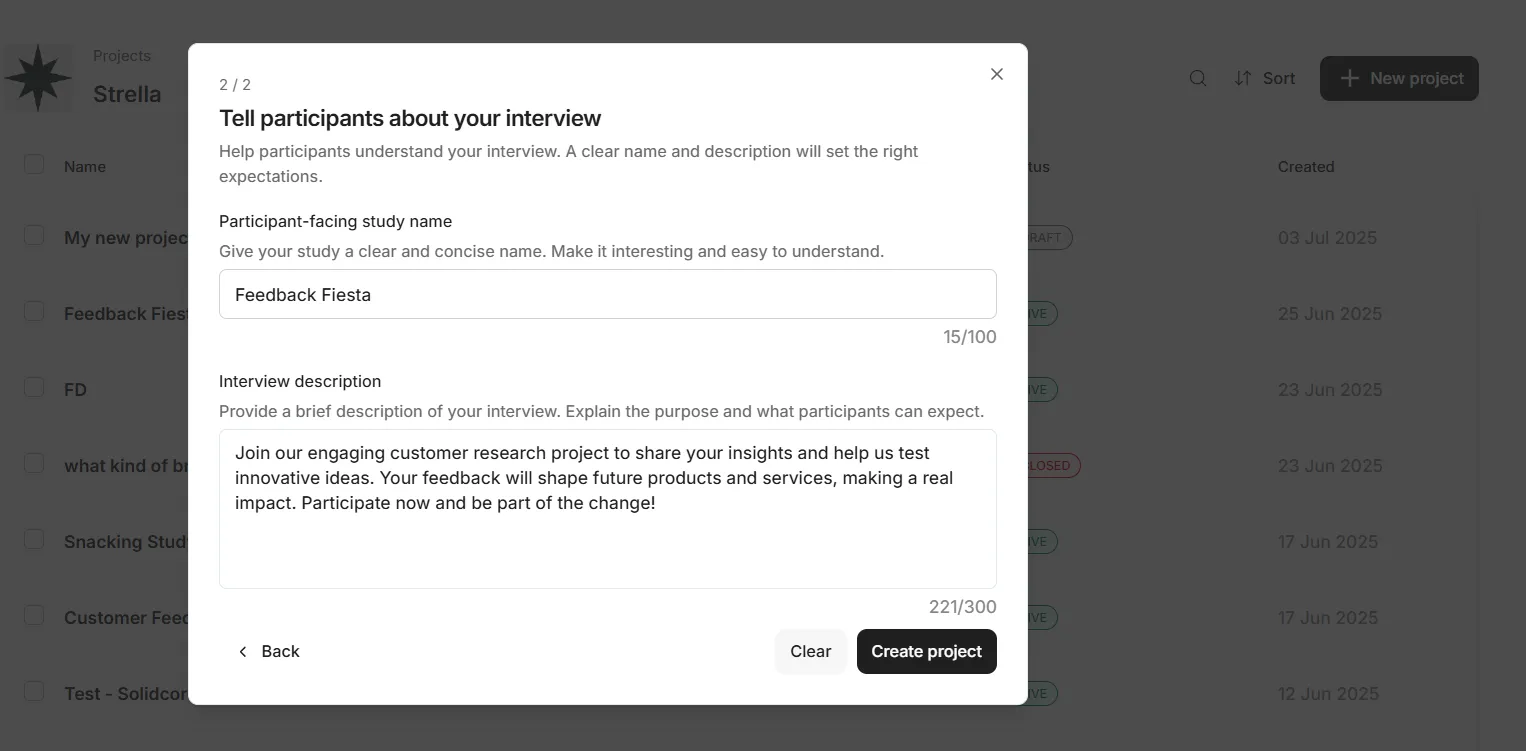Check the Test - Solidcore row checkbox
This screenshot has height=751, width=1526.
pyautogui.click(x=34, y=691)
